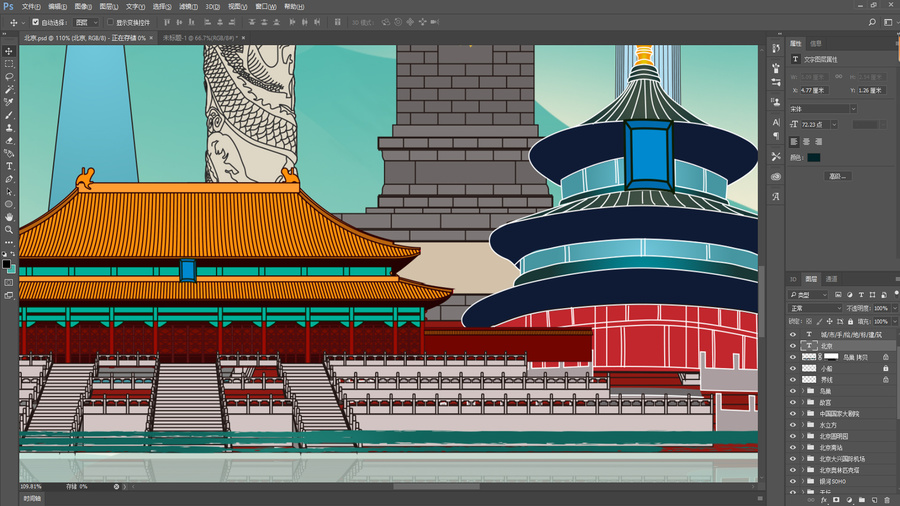
Task: Expand the 水立方 layer group
Action: click(x=803, y=425)
